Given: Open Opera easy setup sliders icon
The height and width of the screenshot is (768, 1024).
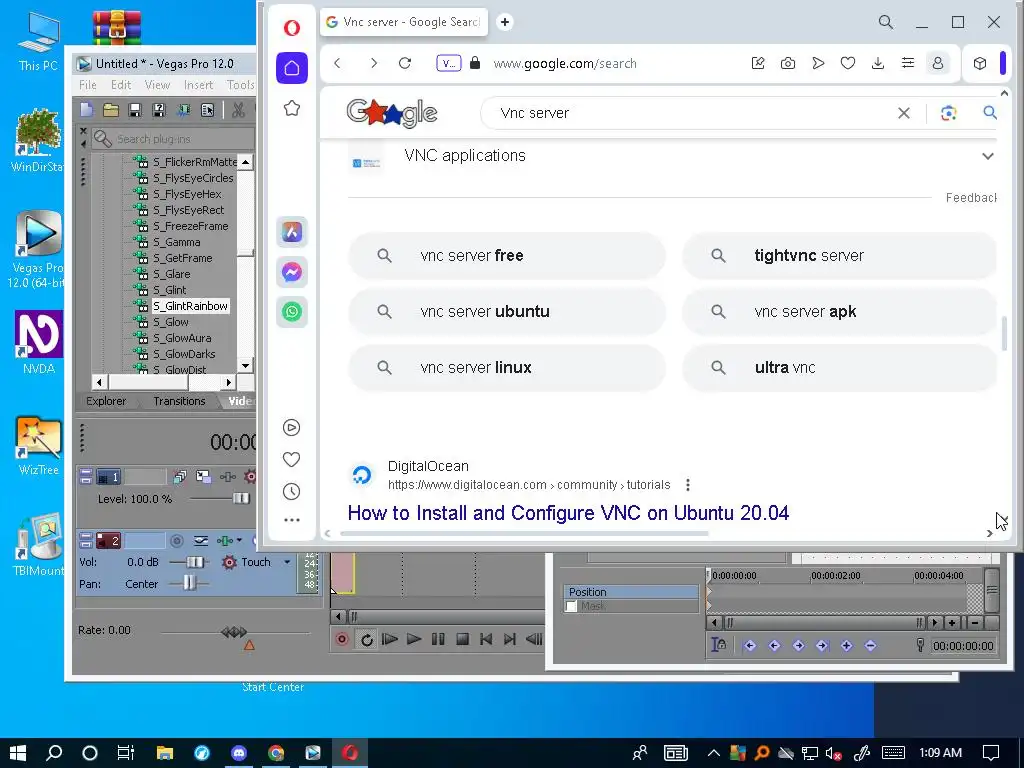Looking at the screenshot, I should point(908,63).
